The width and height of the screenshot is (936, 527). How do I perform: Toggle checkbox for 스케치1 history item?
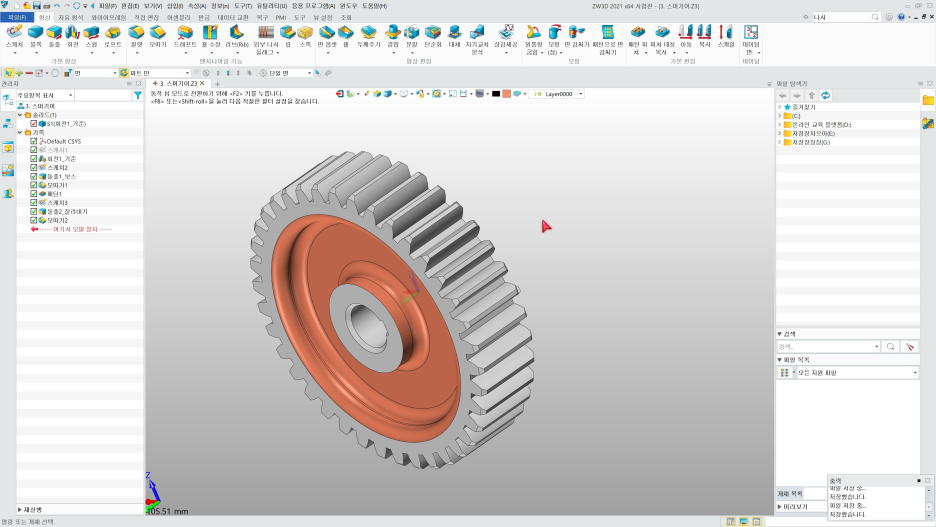(33, 150)
